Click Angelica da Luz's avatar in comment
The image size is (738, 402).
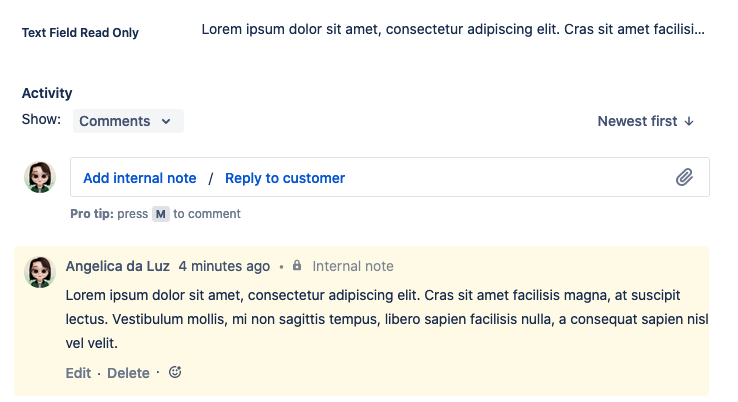tap(40, 272)
